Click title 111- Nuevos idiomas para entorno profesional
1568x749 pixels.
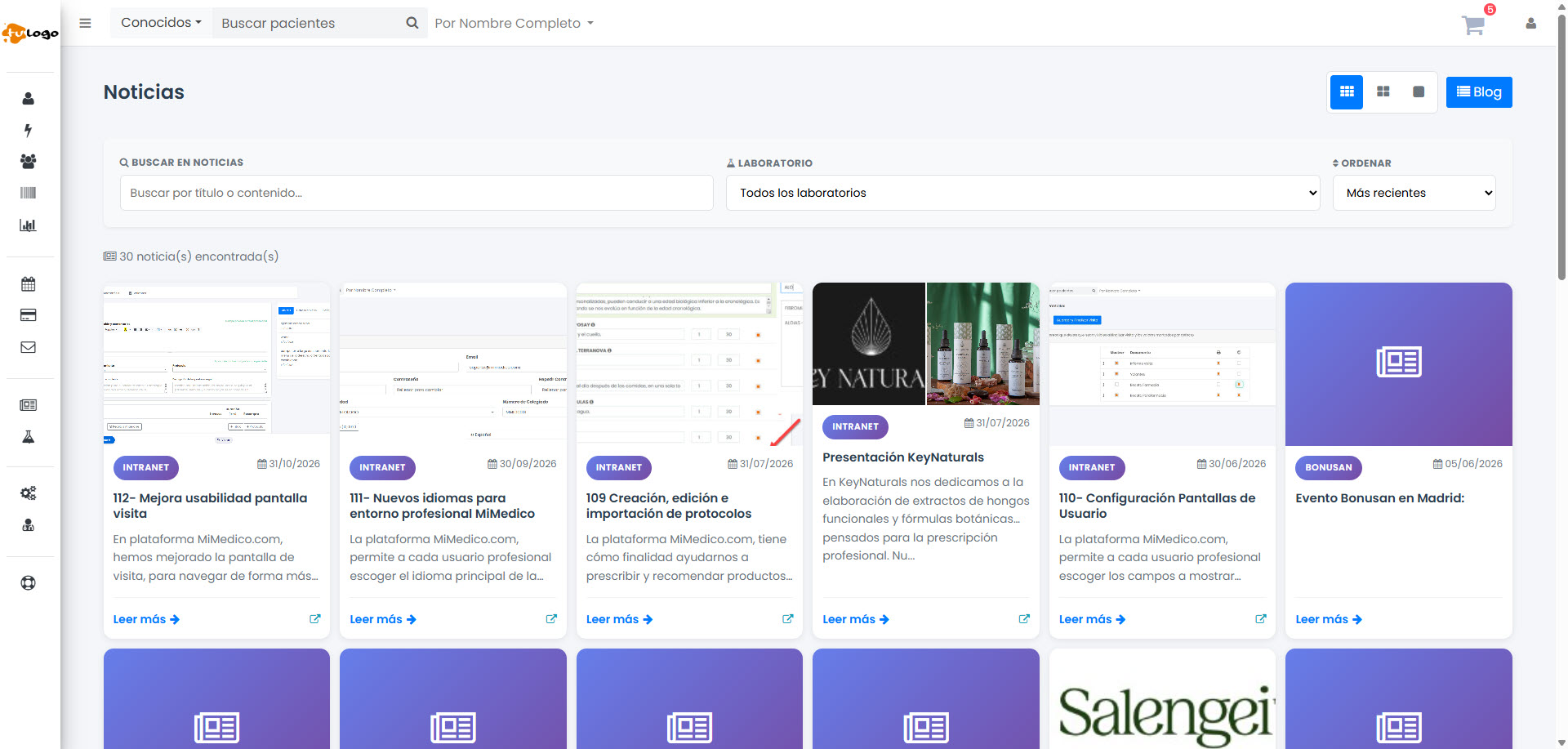[442, 506]
